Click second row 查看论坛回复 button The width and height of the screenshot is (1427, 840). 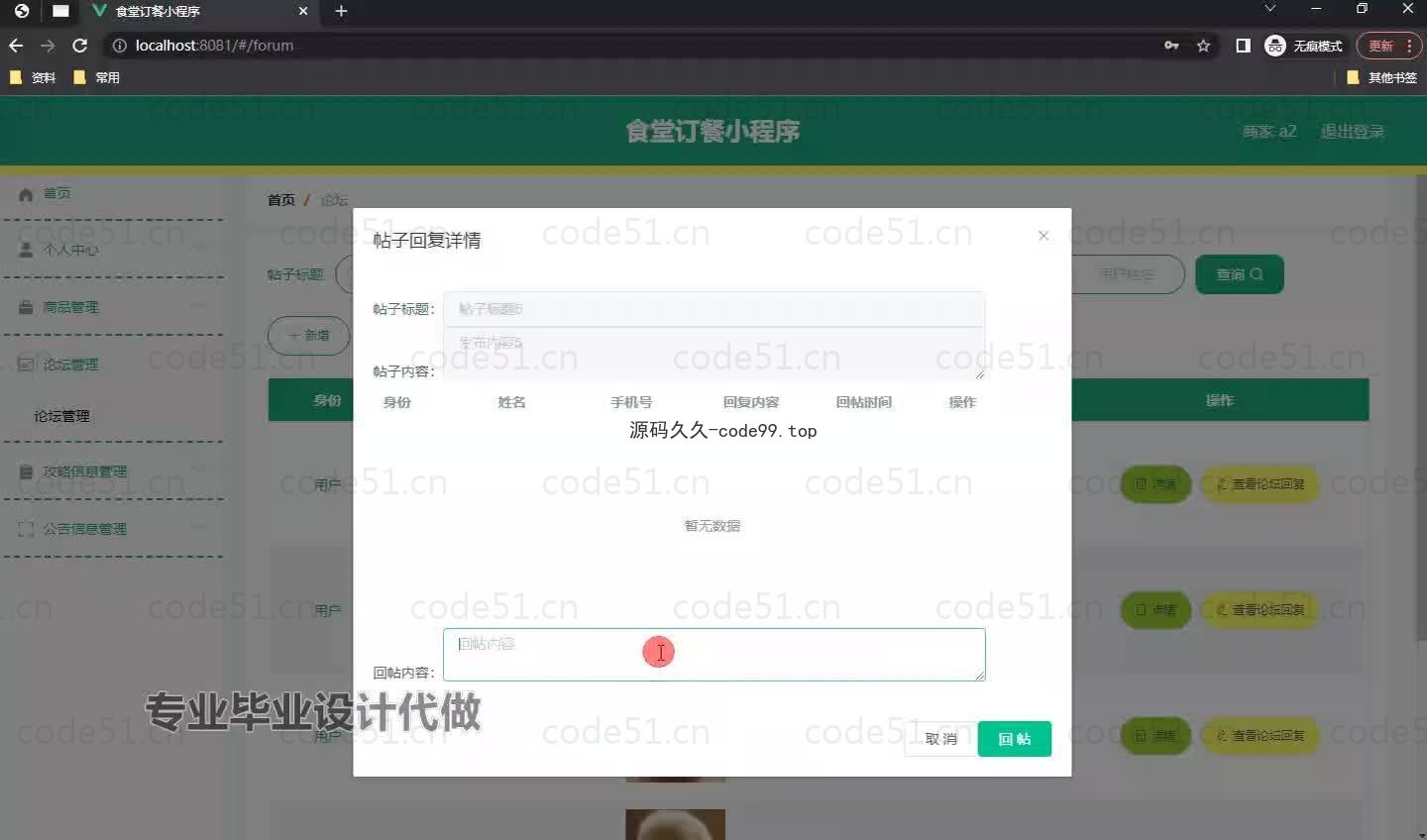(1261, 610)
